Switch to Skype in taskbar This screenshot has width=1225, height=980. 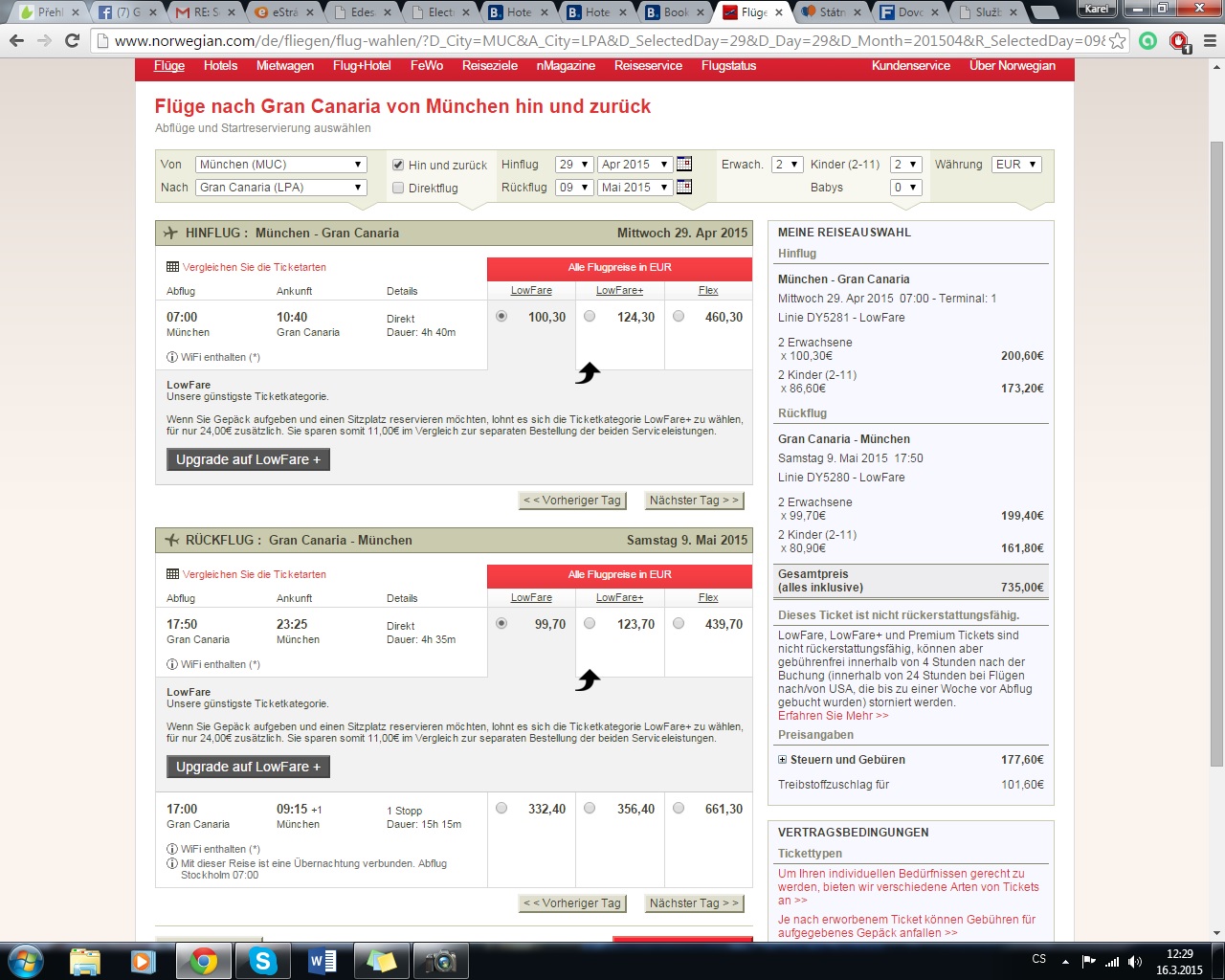(x=262, y=961)
